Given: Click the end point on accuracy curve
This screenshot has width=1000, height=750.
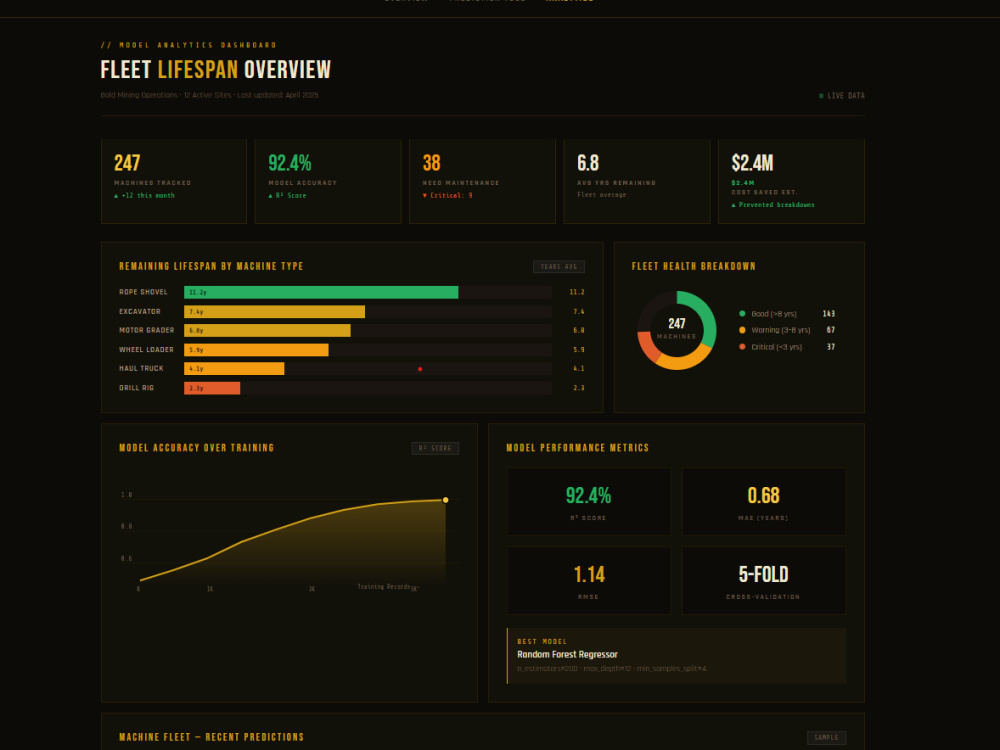Looking at the screenshot, I should 445,500.
